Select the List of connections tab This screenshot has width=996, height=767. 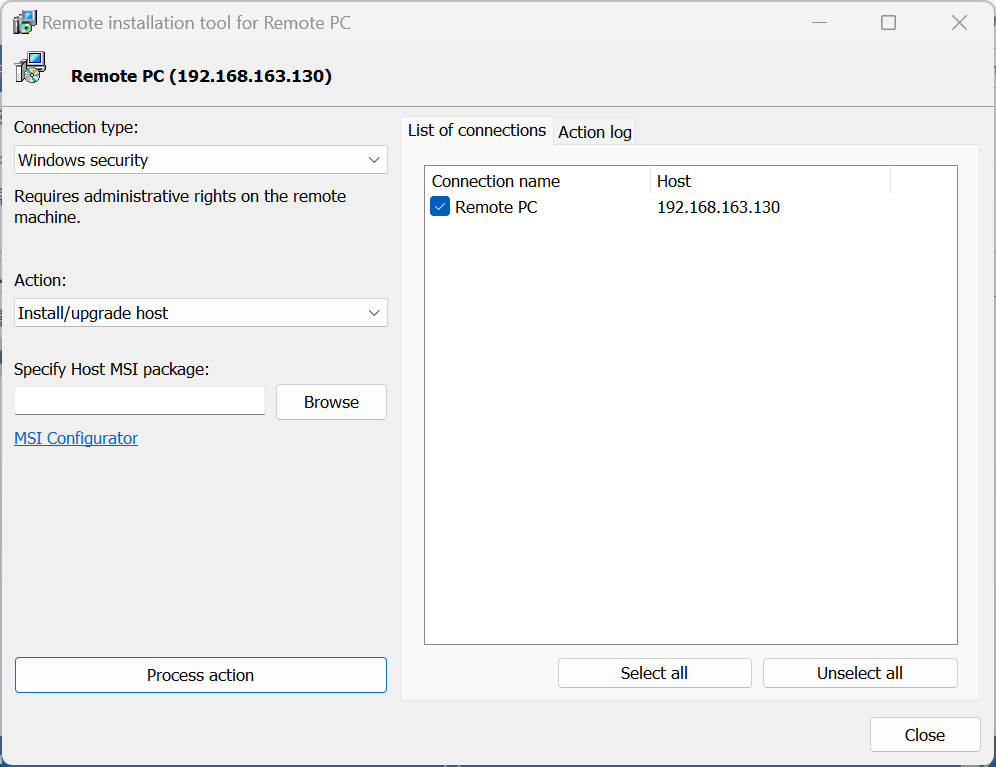coord(477,130)
